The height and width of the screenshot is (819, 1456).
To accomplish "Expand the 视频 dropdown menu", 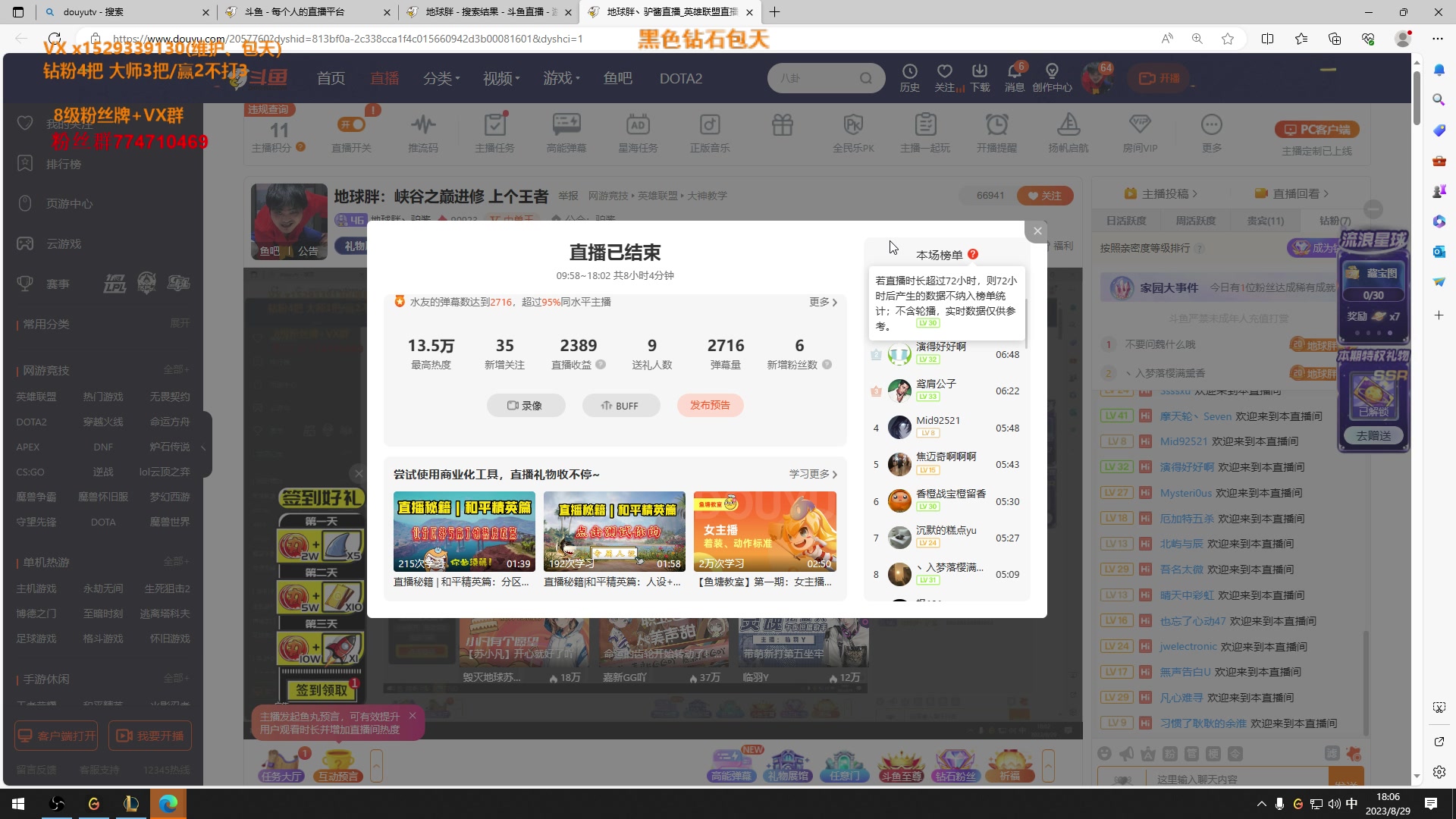I will tap(501, 78).
